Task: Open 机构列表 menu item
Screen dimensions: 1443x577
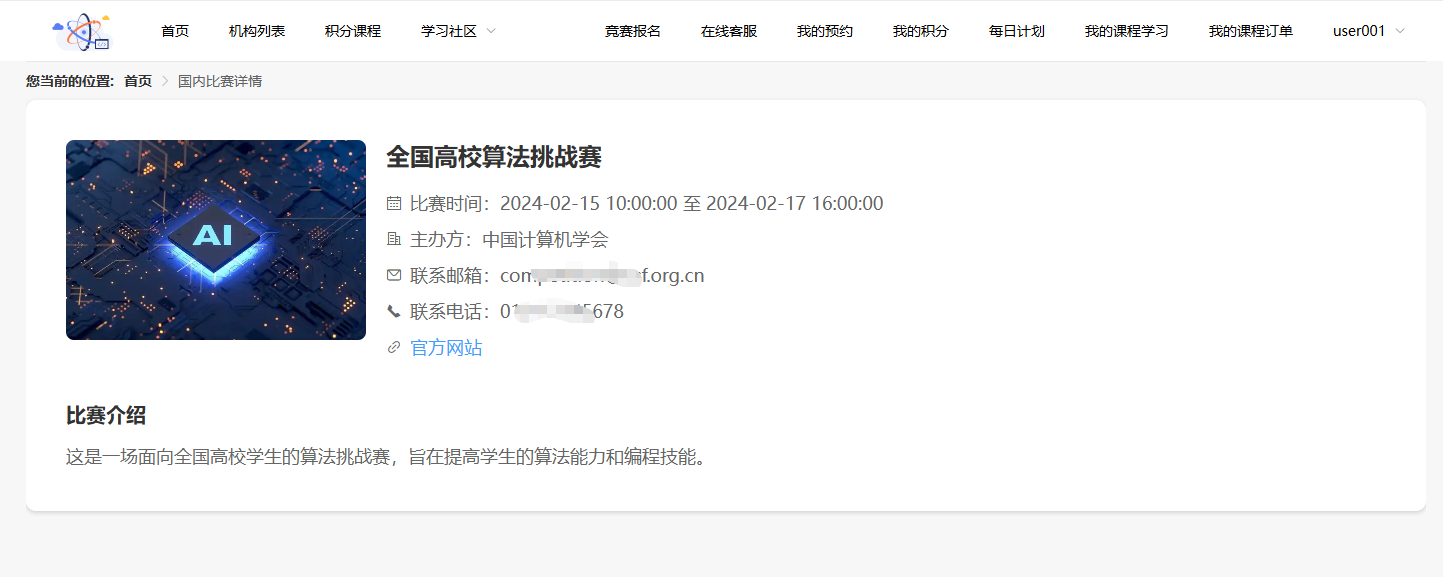Action: (x=257, y=31)
